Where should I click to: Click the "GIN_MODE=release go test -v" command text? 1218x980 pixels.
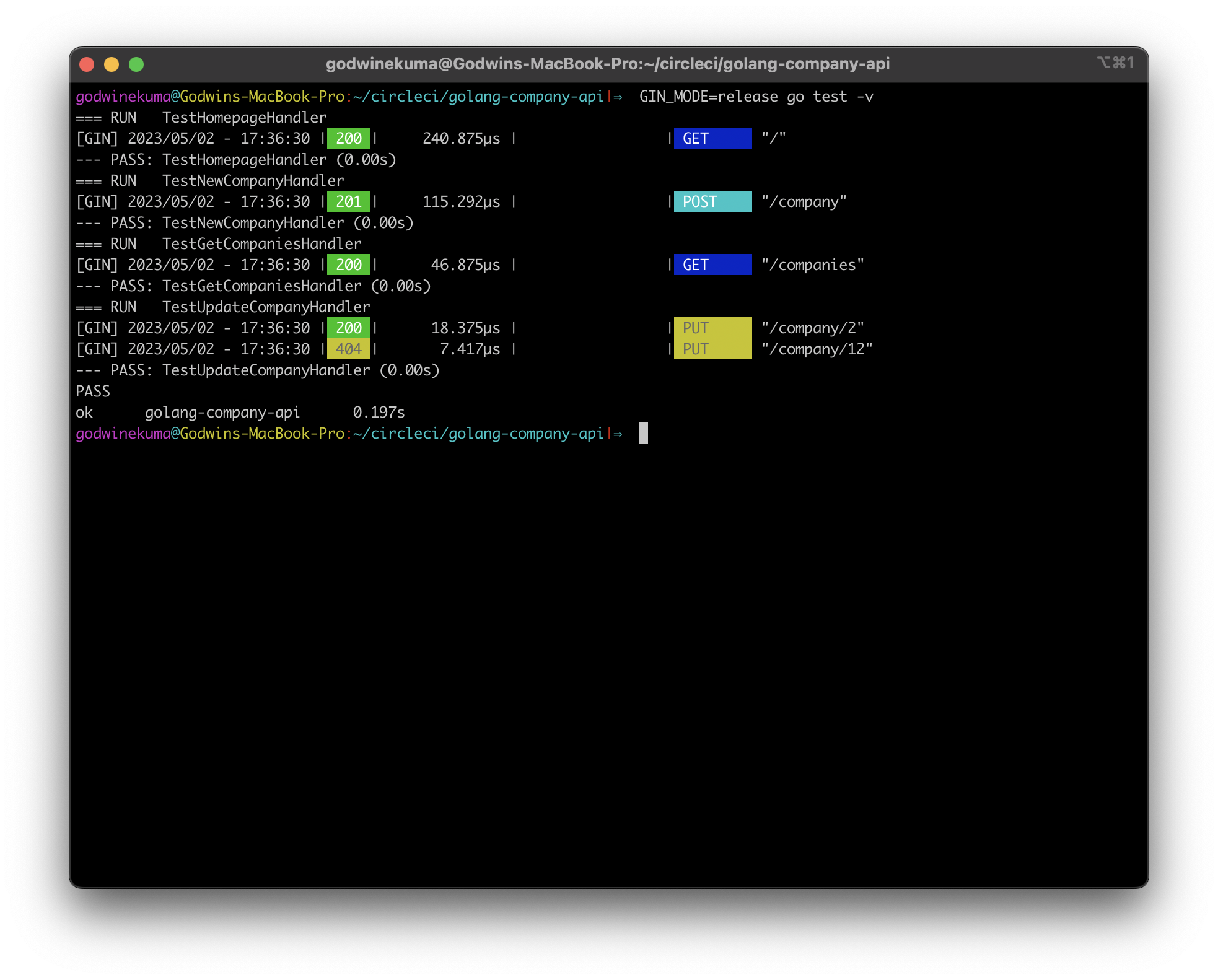(756, 97)
